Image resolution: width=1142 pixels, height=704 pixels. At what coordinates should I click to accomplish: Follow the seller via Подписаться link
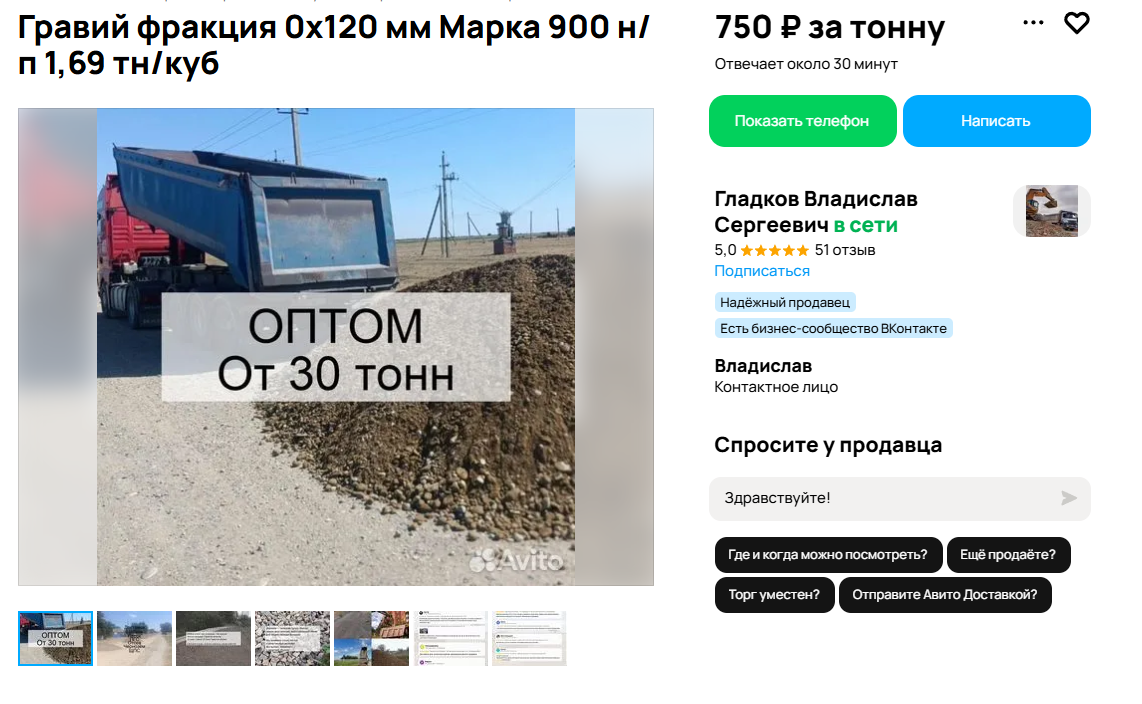click(762, 271)
